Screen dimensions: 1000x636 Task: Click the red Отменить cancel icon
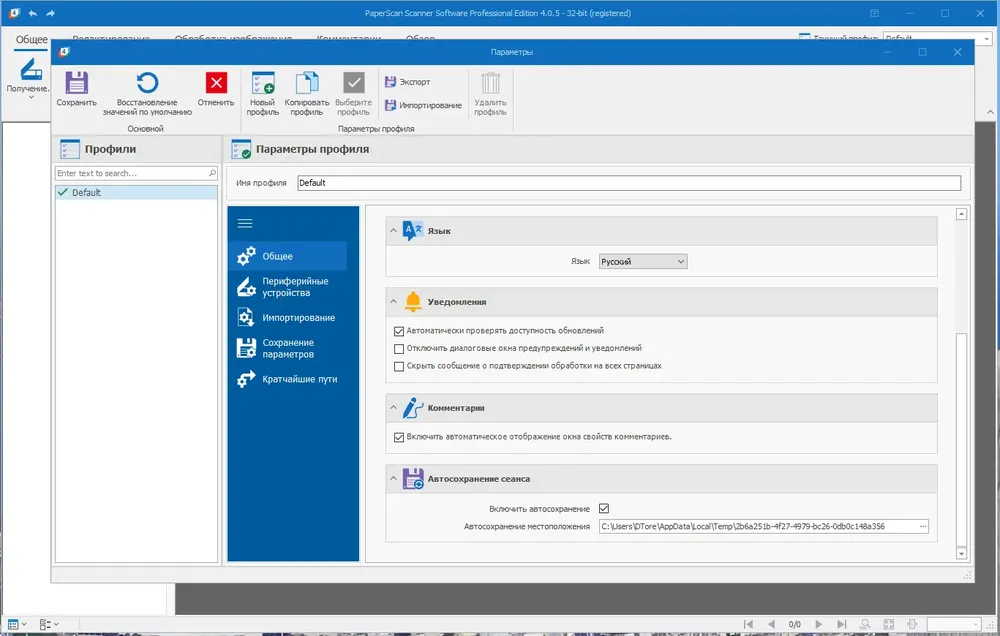pyautogui.click(x=216, y=83)
